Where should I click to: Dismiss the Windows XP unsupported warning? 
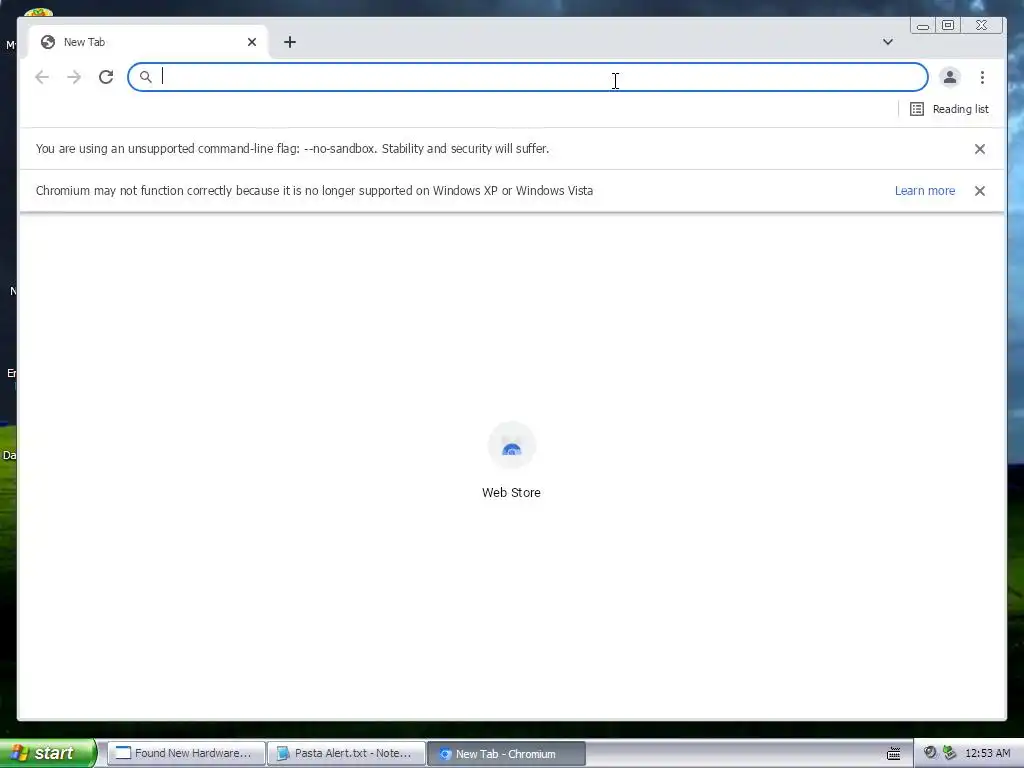pos(980,191)
